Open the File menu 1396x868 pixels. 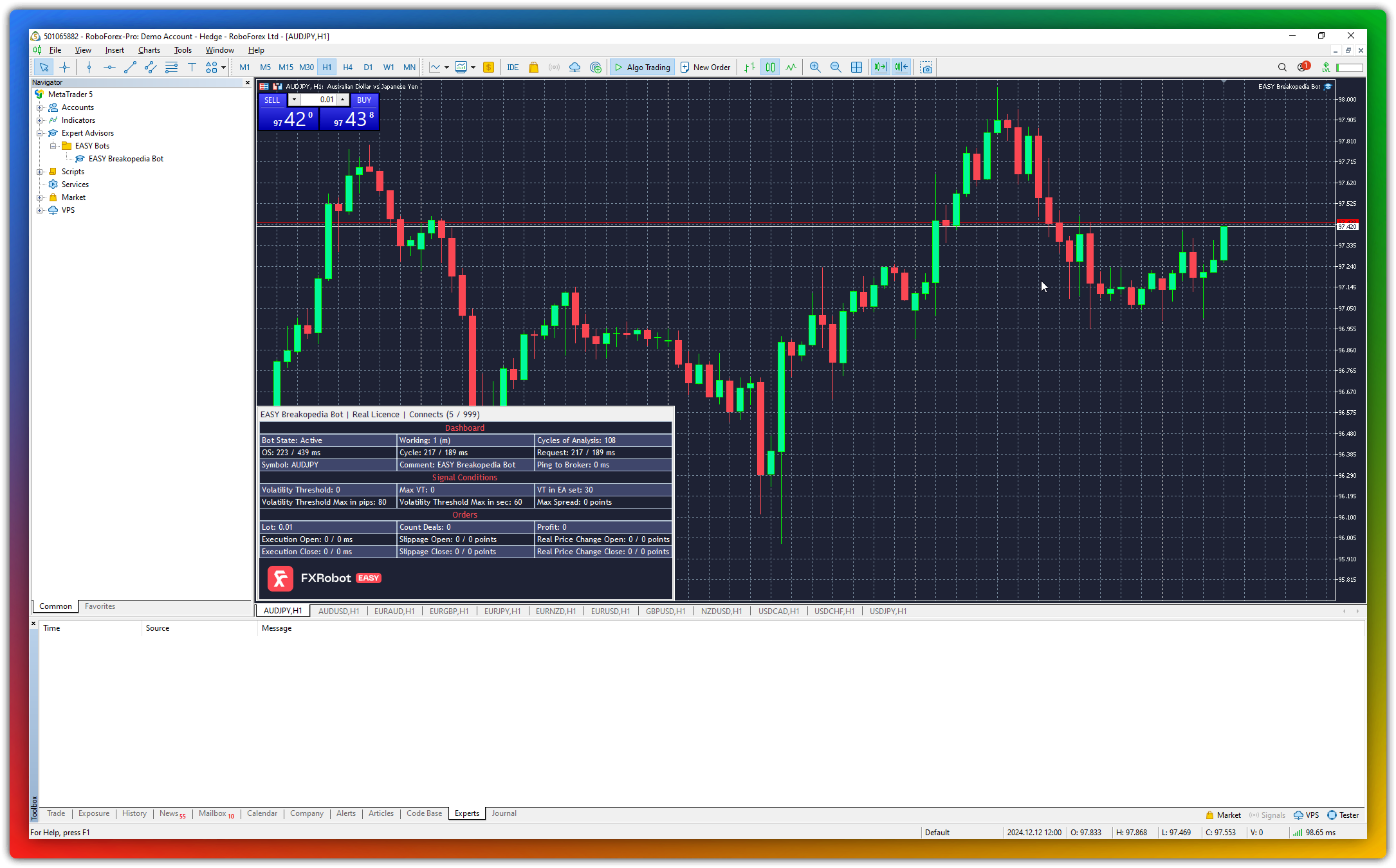55,50
